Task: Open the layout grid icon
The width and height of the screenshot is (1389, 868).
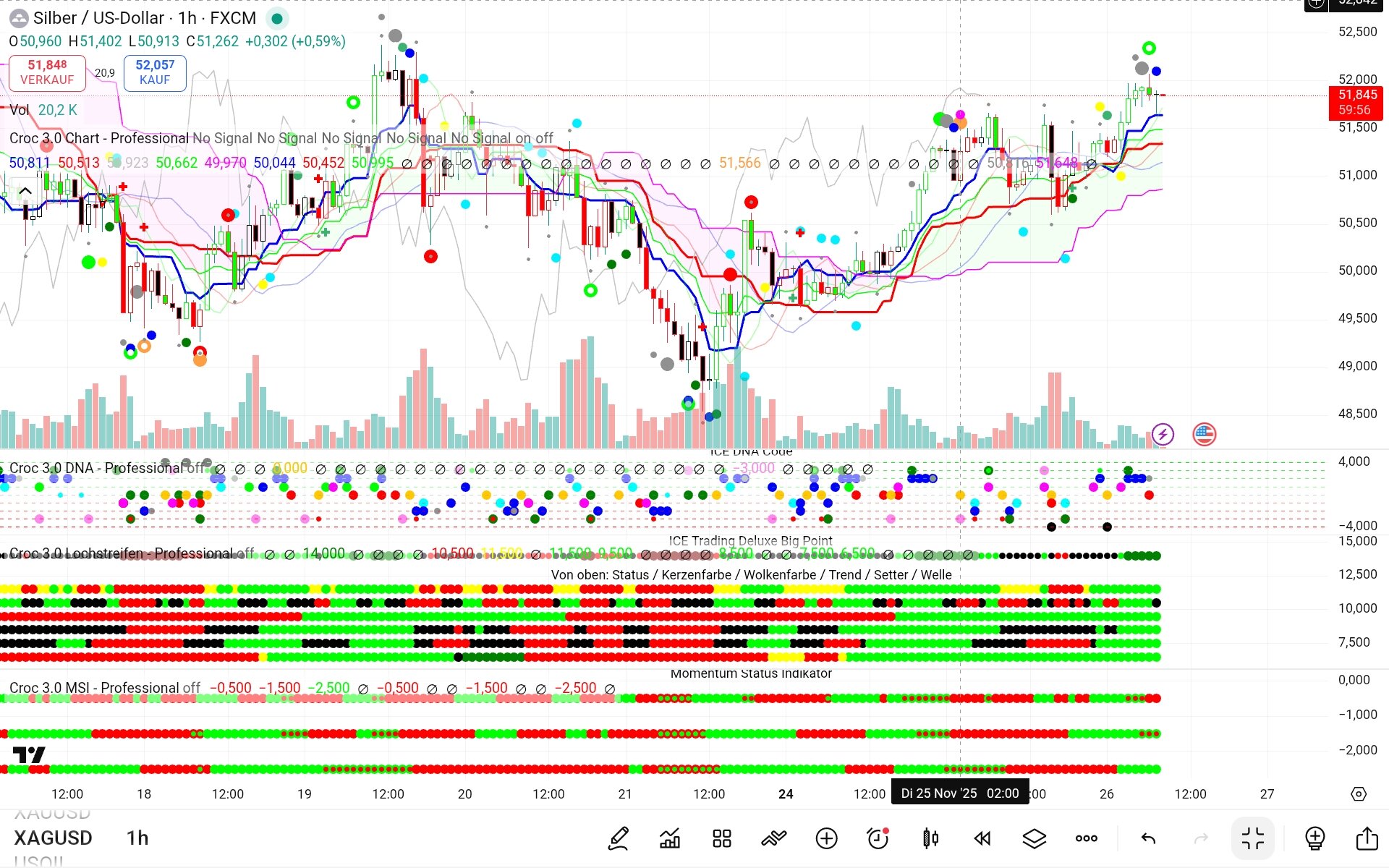Action: 721,838
